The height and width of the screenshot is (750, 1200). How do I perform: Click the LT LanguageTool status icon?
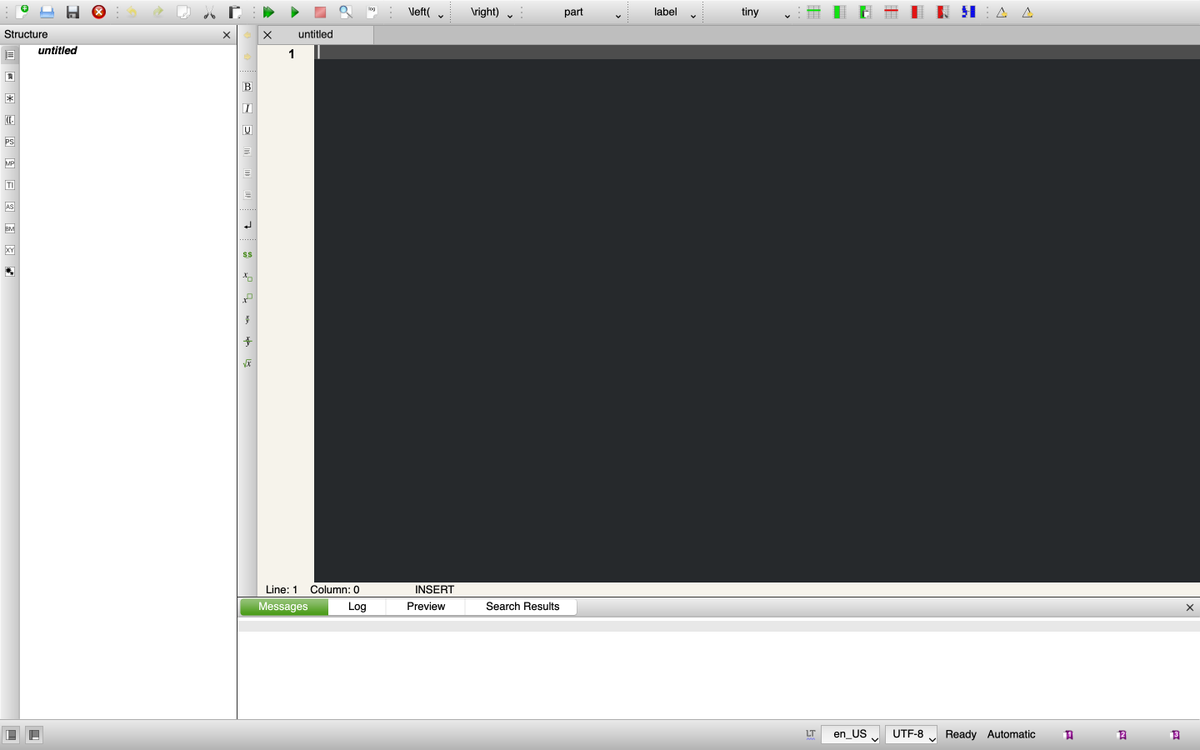coord(811,734)
